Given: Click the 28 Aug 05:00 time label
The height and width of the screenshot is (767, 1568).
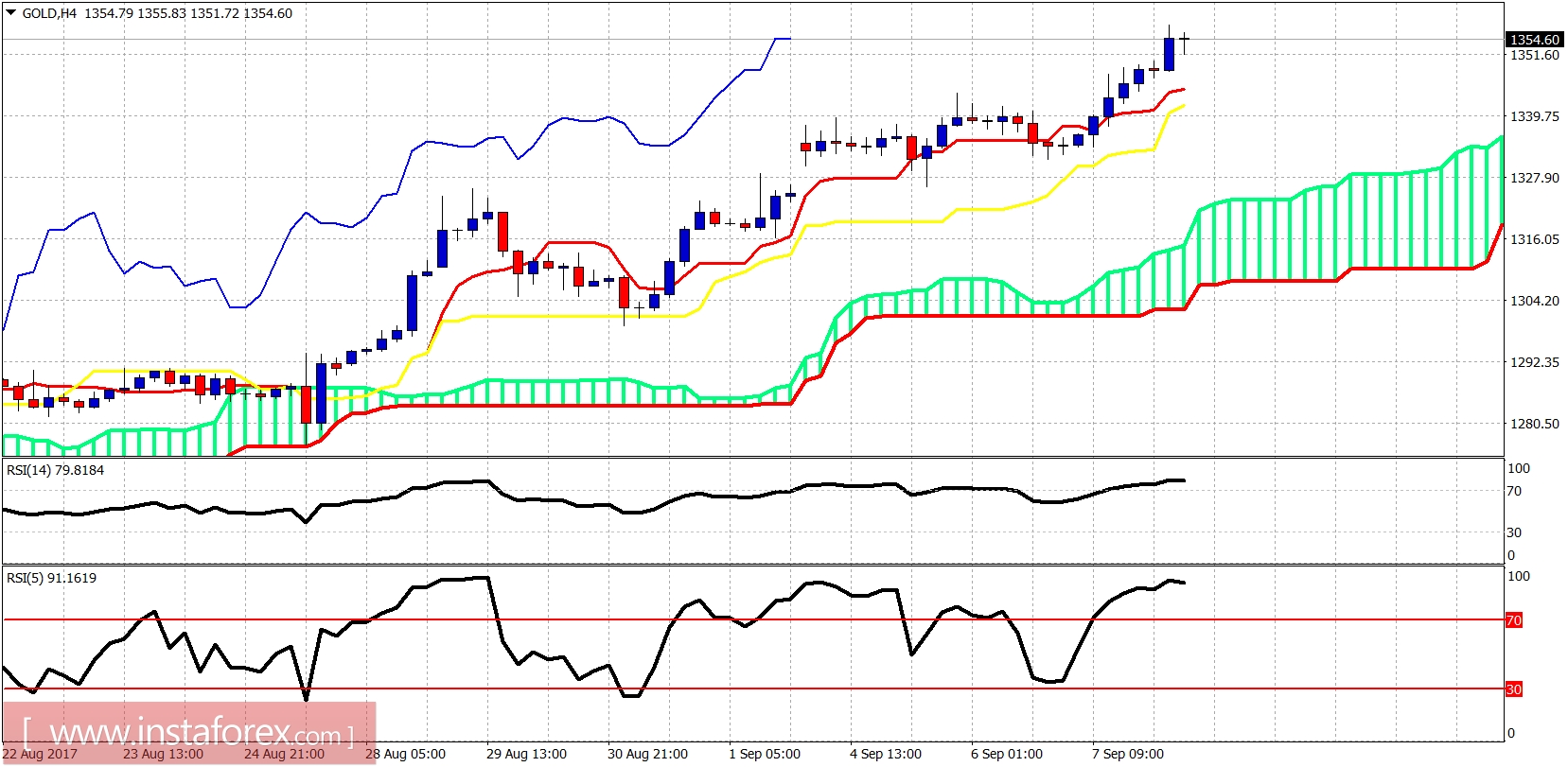Looking at the screenshot, I should pyautogui.click(x=405, y=754).
